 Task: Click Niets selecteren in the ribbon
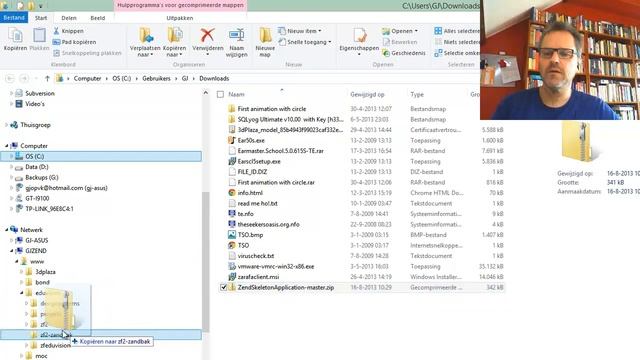(457, 42)
